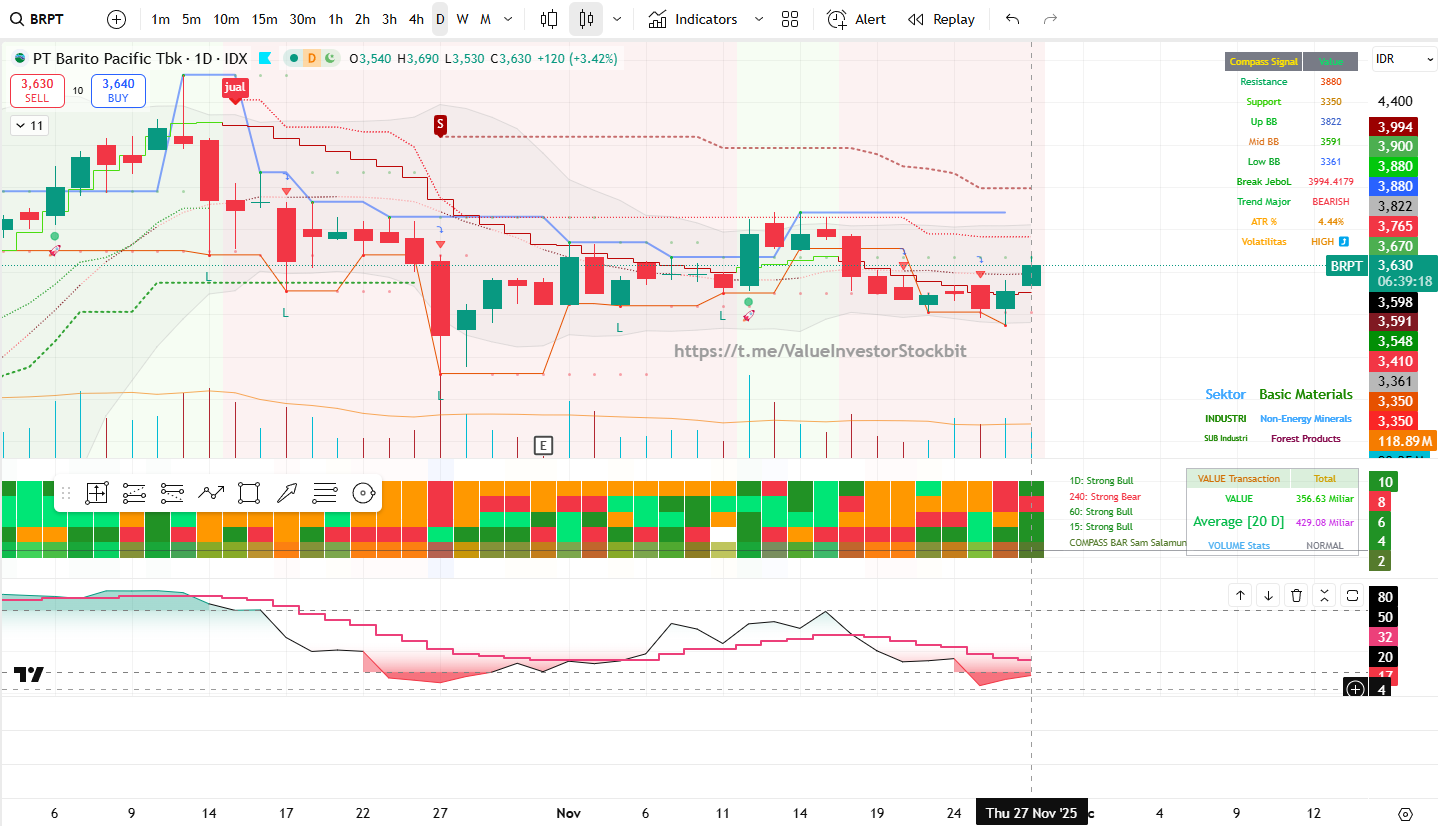Click the 3,640 BUY button

coord(118,91)
